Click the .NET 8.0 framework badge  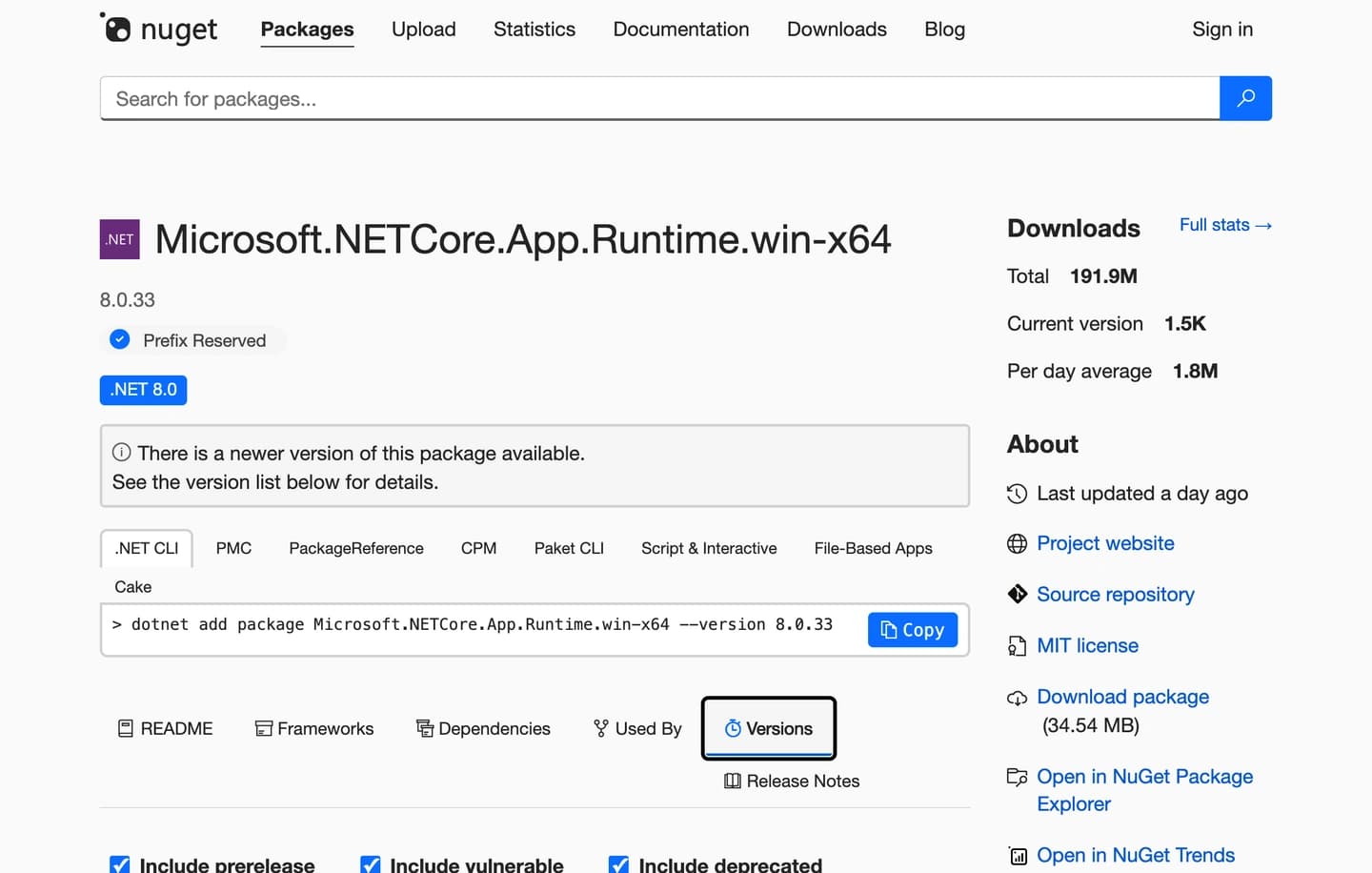(144, 390)
